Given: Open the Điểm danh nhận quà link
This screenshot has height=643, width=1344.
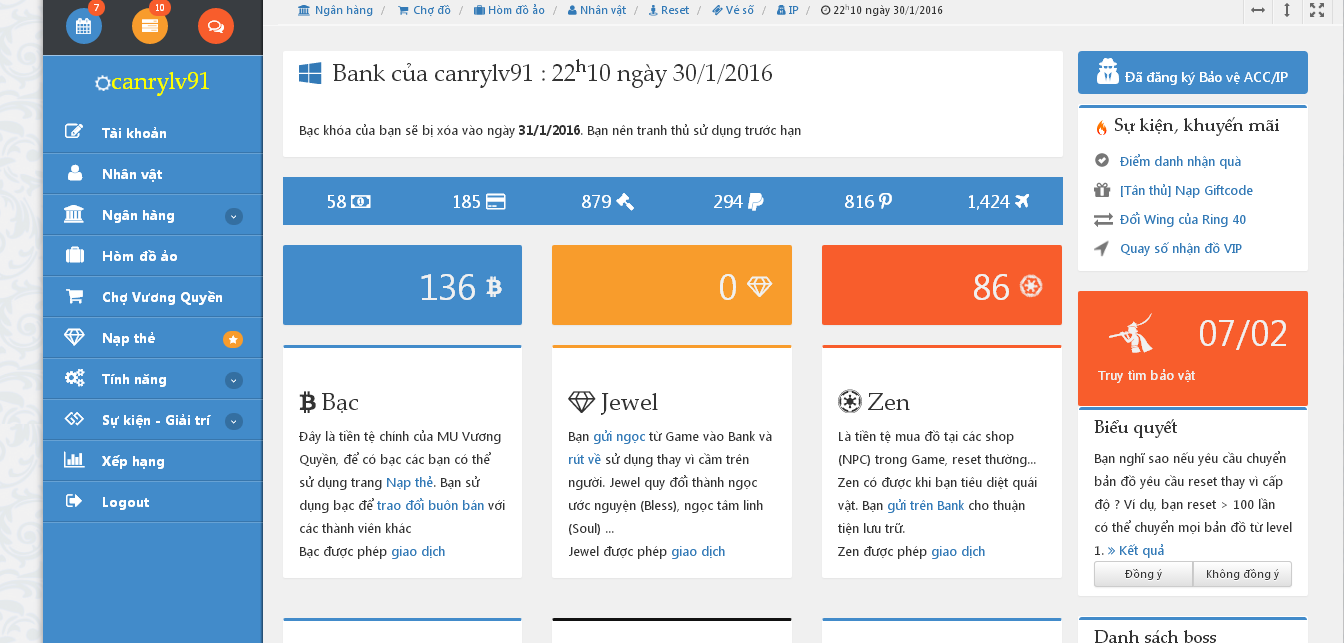Looking at the screenshot, I should 1180,161.
